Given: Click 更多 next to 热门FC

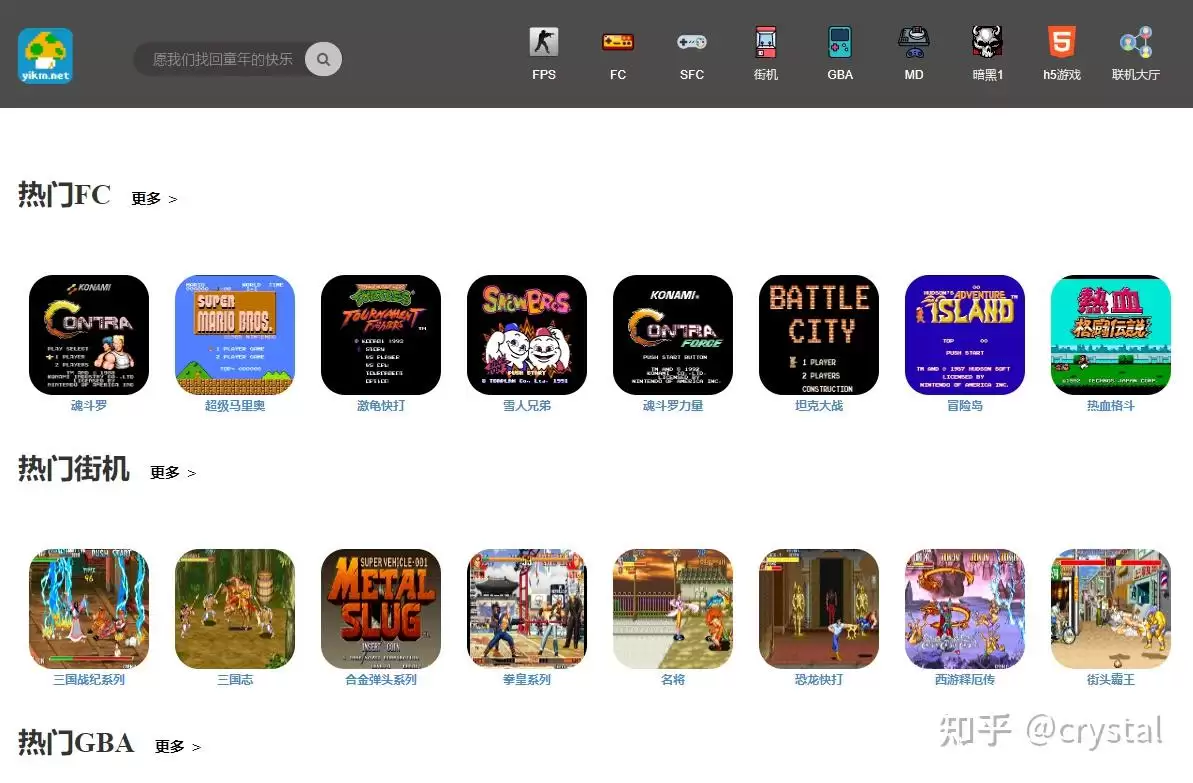Looking at the screenshot, I should [x=154, y=199].
